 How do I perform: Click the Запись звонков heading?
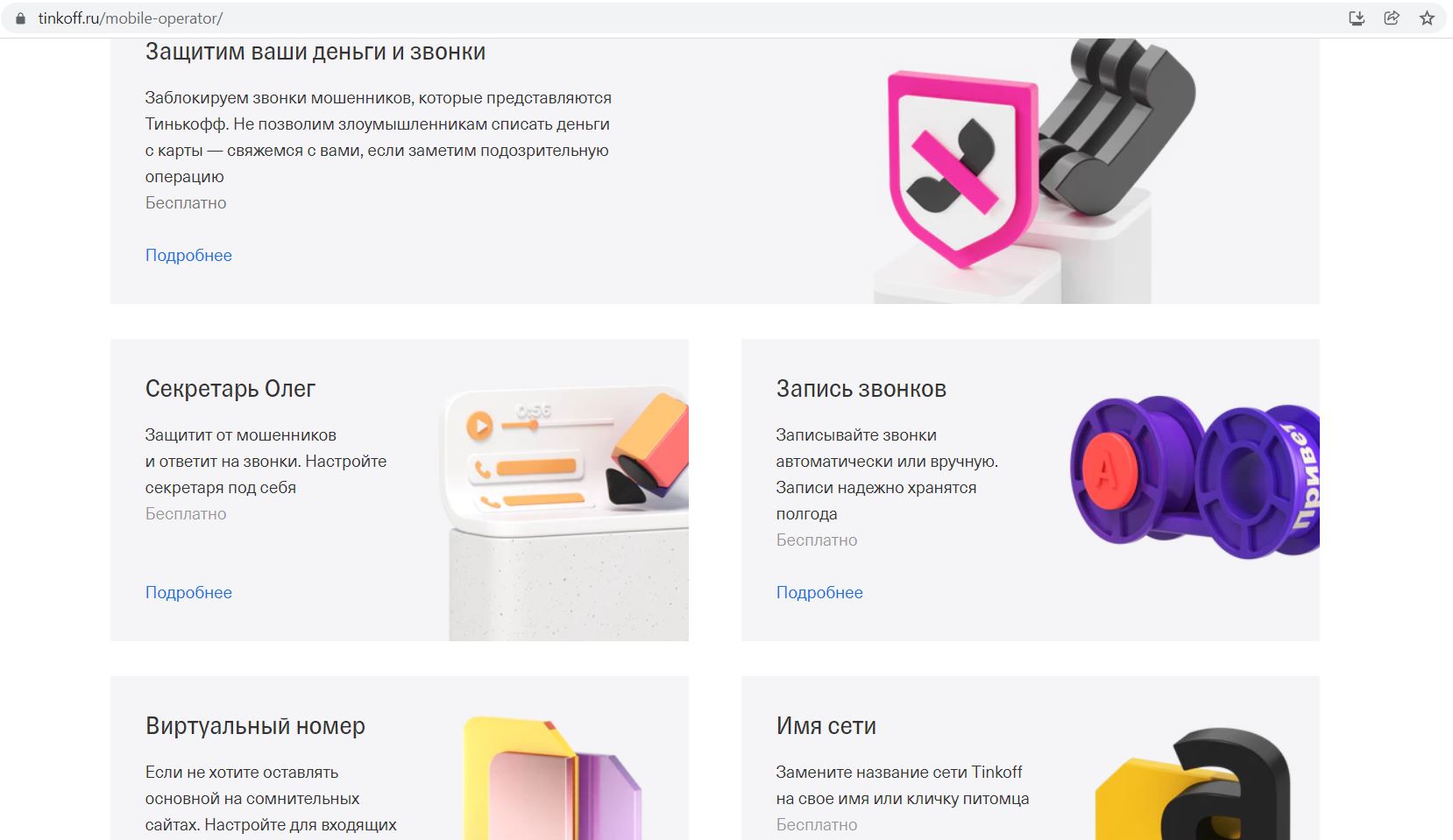point(861,389)
